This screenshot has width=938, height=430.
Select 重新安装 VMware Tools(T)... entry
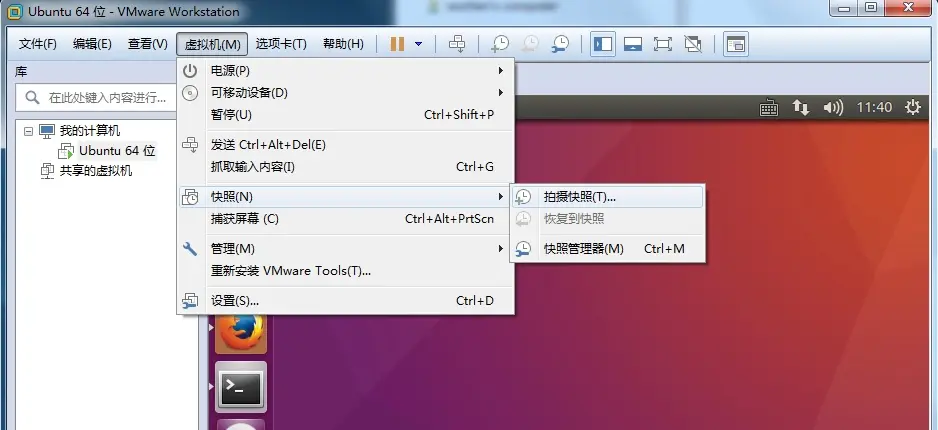pyautogui.click(x=346, y=271)
